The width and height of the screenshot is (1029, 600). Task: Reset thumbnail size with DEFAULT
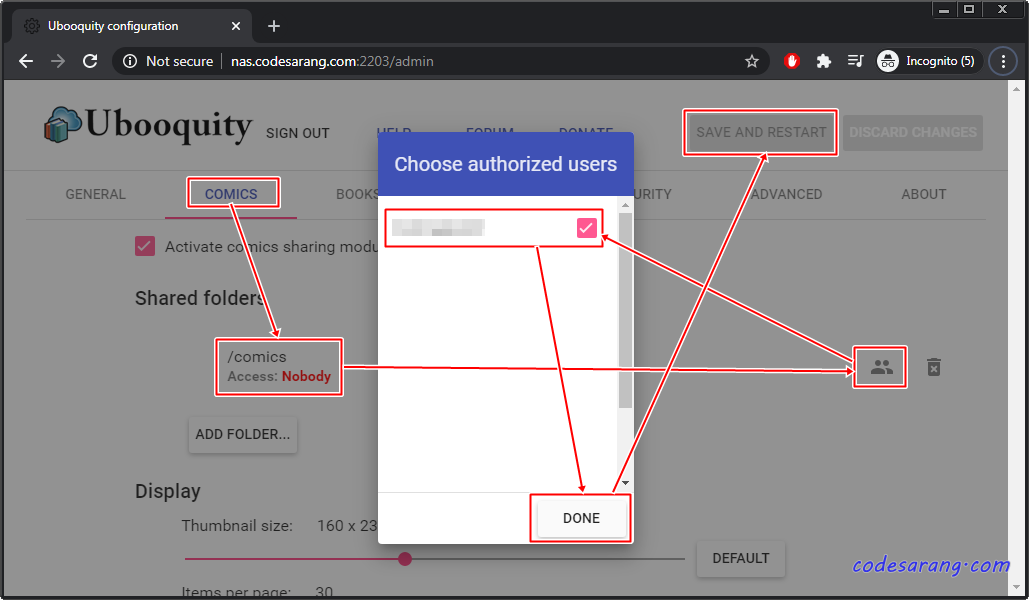740,558
